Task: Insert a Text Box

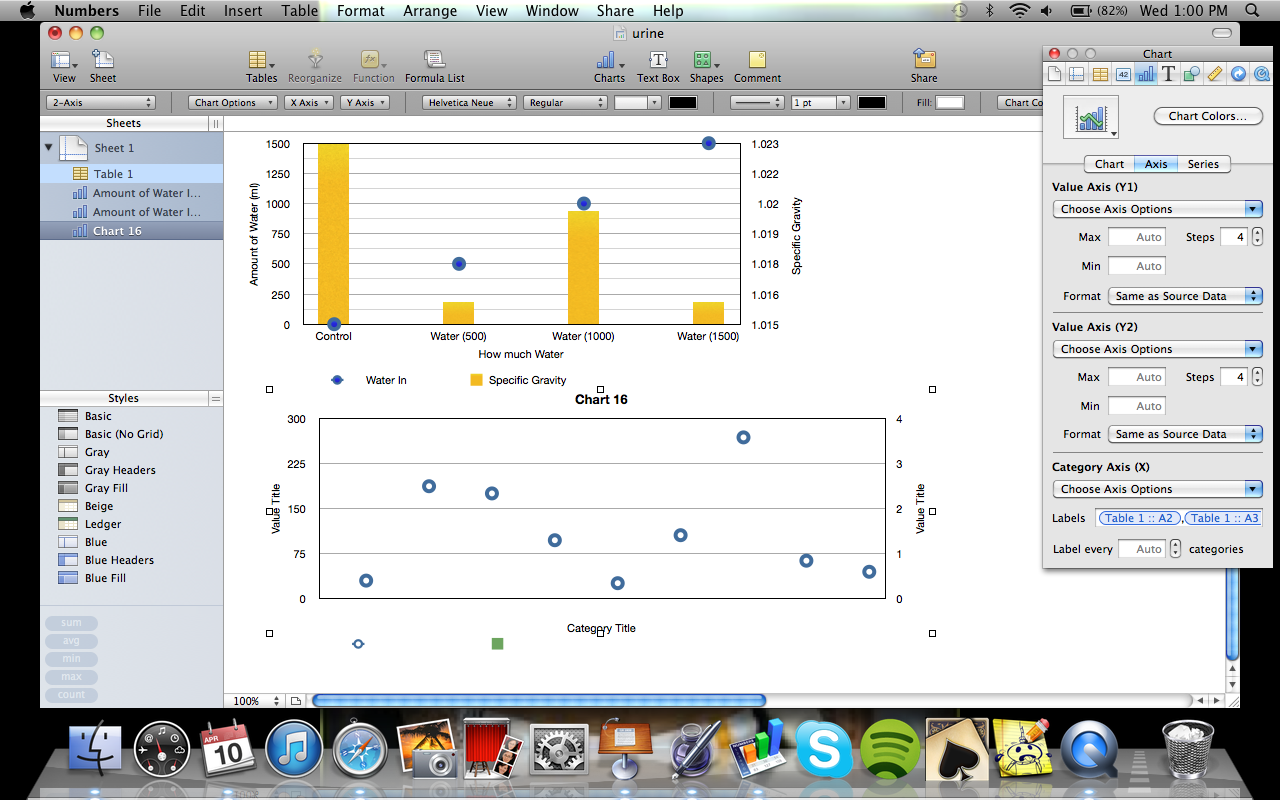Action: coord(658,66)
